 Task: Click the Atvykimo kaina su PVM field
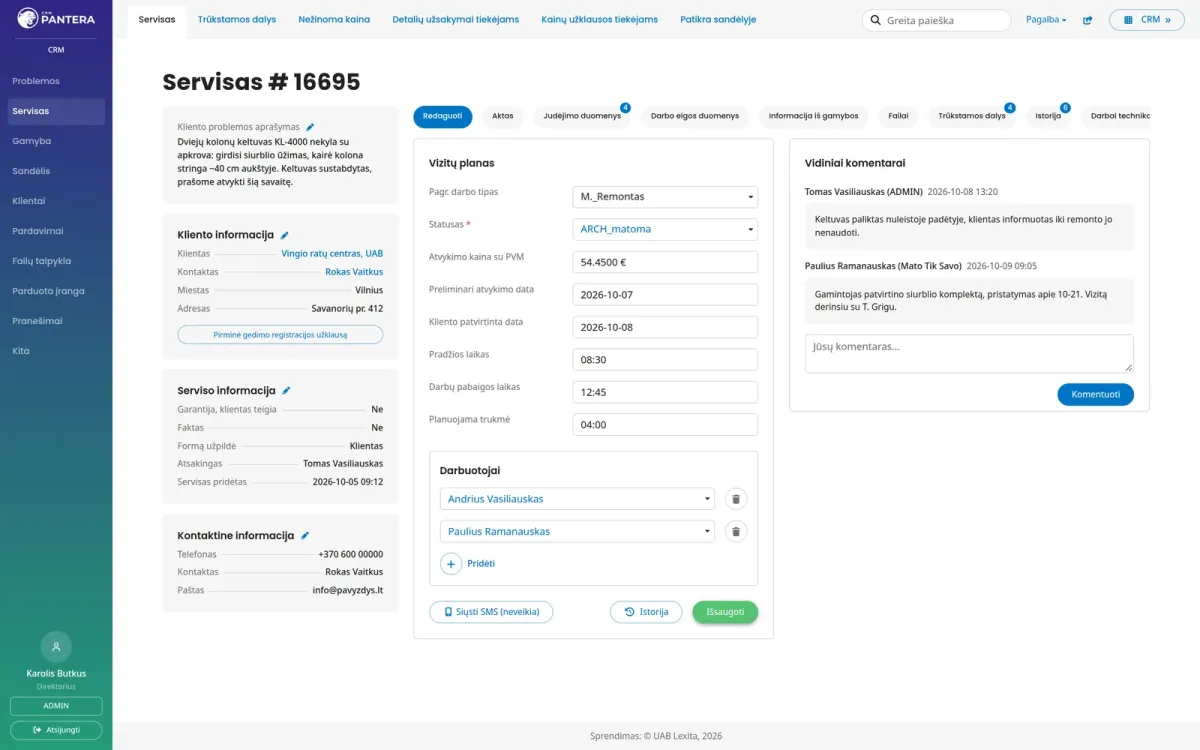[x=665, y=262]
